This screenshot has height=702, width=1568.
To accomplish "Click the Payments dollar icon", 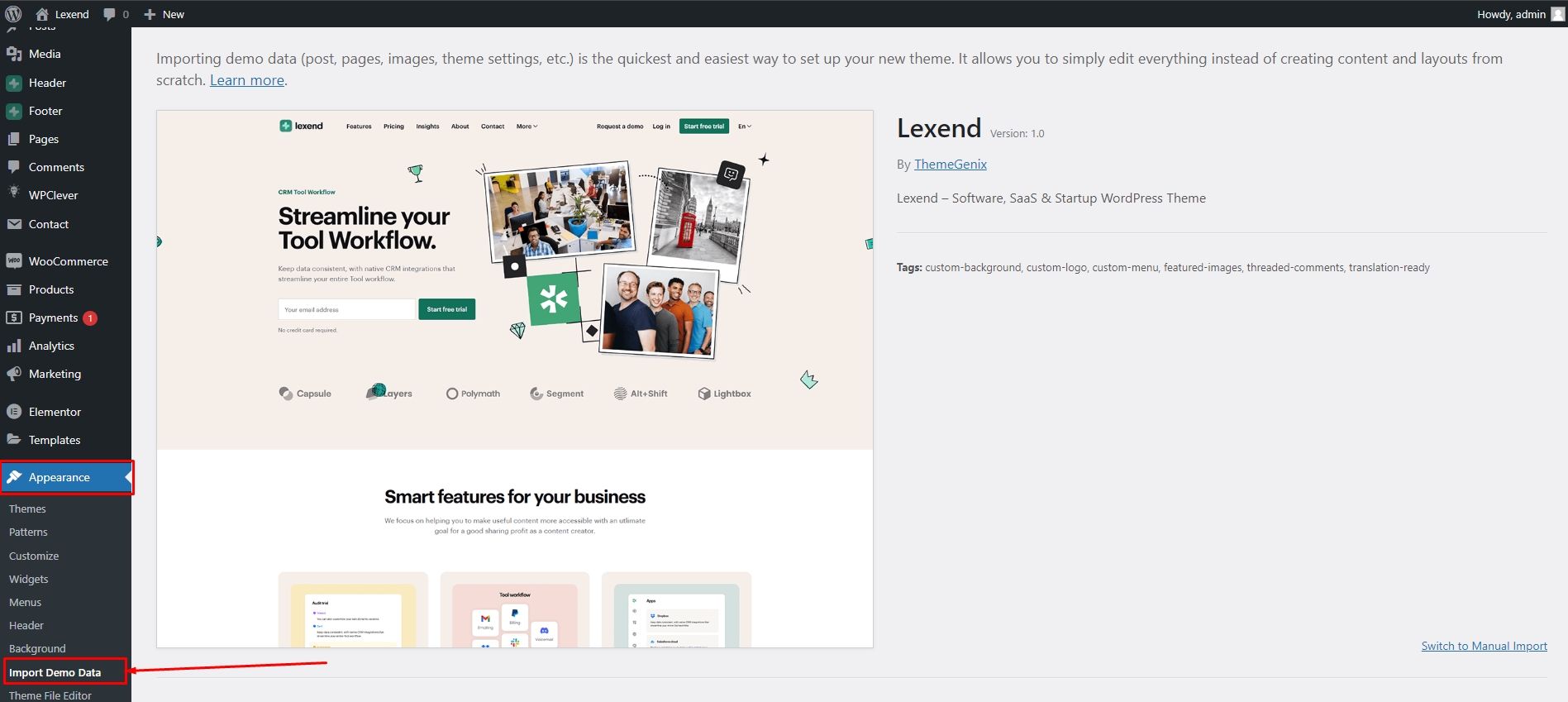I will pyautogui.click(x=14, y=318).
